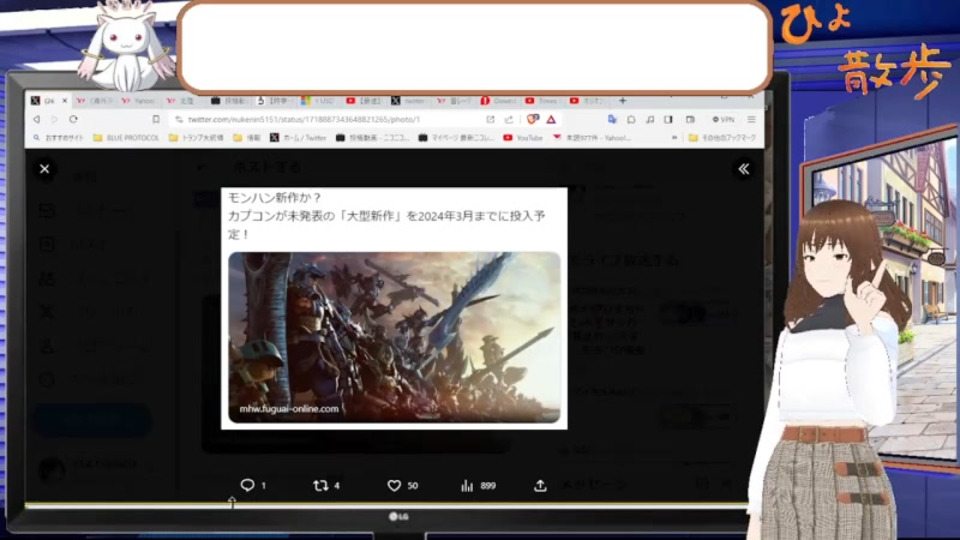
Task: Switch to the Down... tab
Action: pyautogui.click(x=498, y=100)
